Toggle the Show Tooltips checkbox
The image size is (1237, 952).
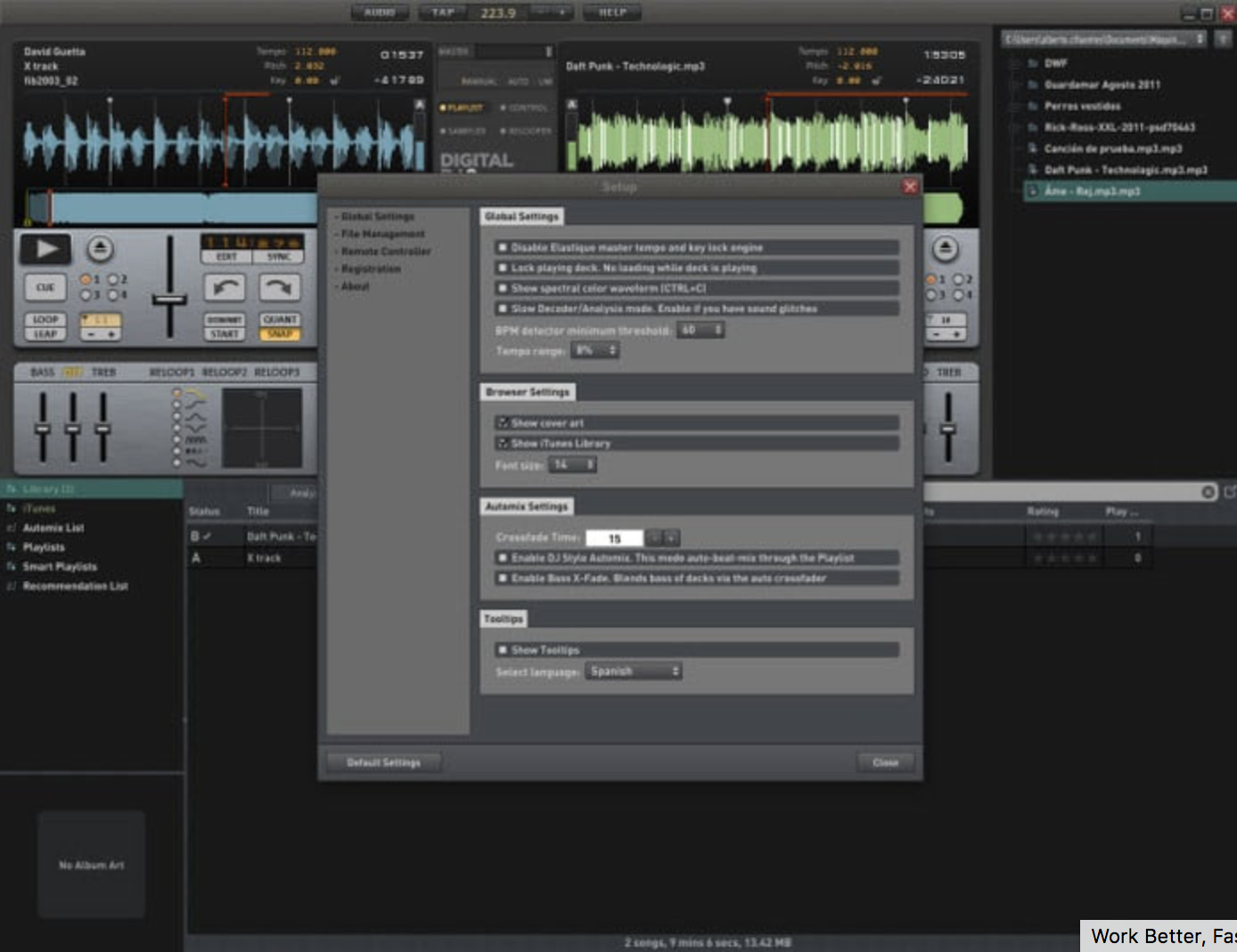(x=503, y=650)
